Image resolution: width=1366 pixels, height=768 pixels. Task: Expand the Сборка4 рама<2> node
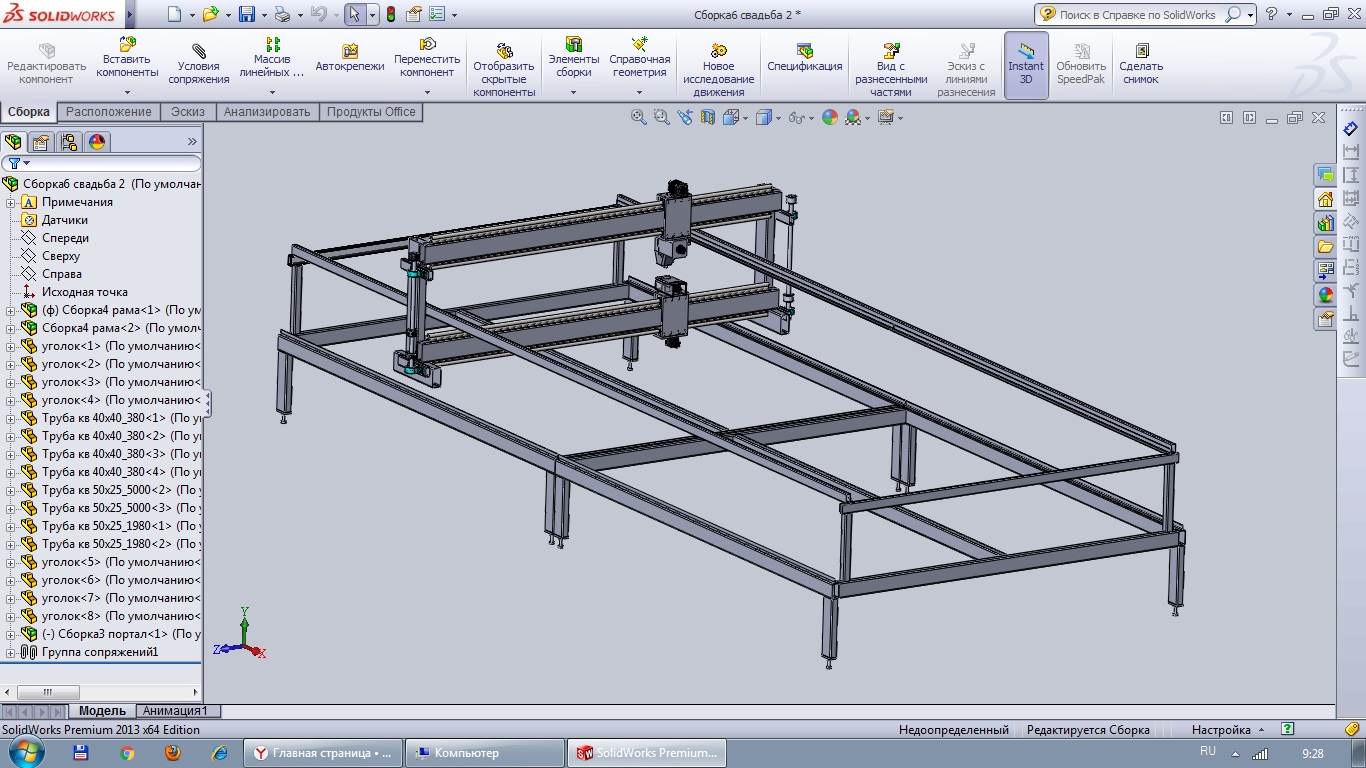pyautogui.click(x=11, y=328)
